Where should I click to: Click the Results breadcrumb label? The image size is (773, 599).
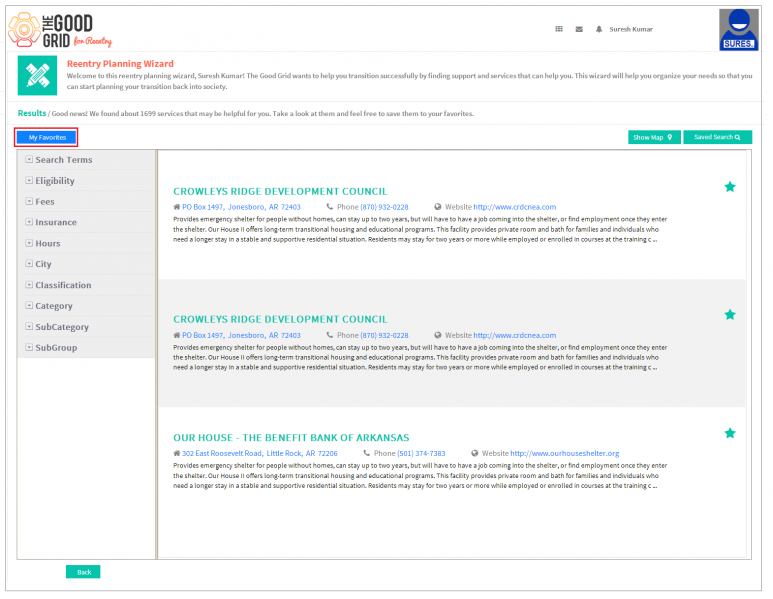[x=32, y=113]
